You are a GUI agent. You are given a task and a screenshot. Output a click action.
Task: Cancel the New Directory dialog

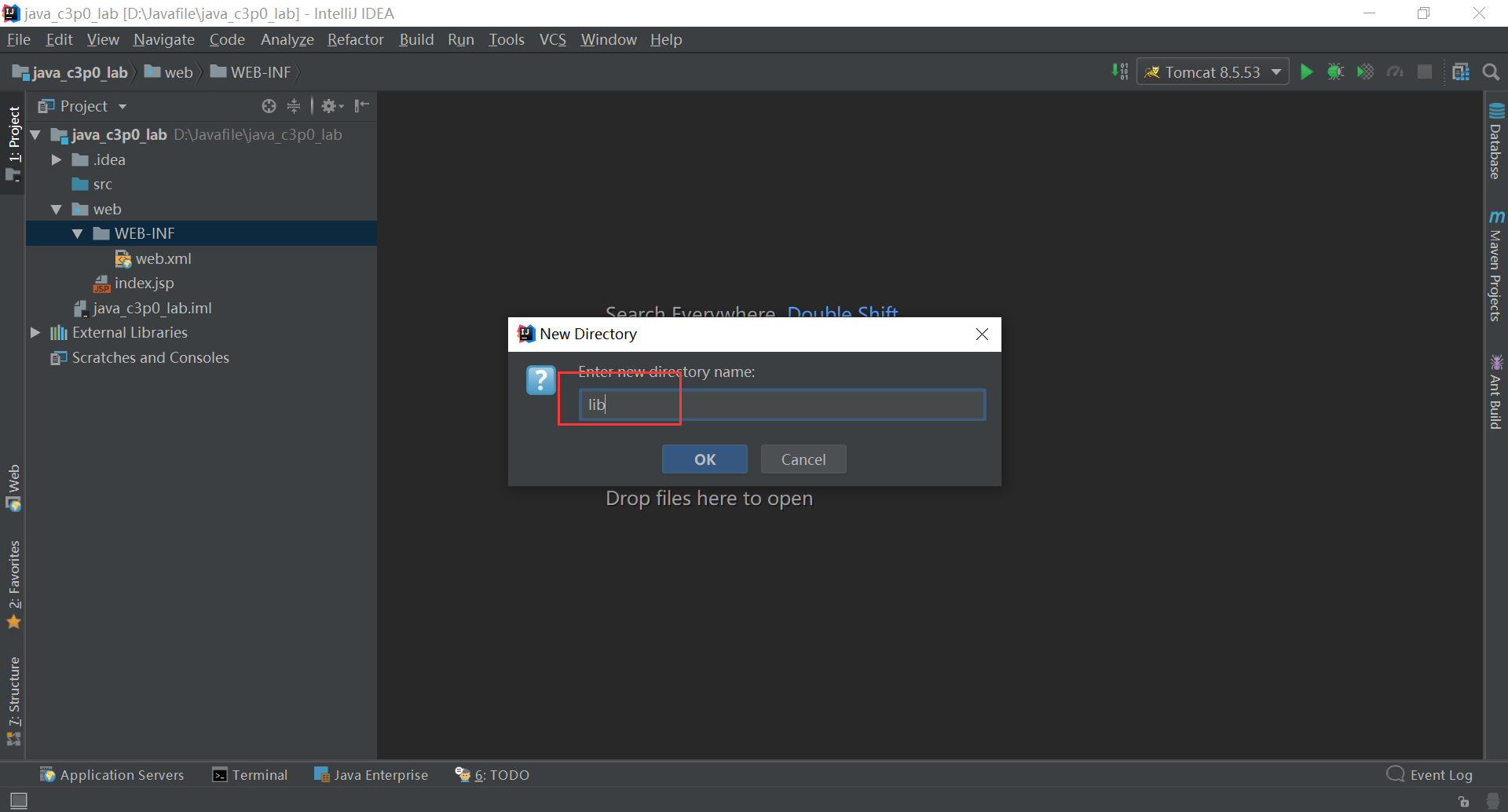pos(803,459)
